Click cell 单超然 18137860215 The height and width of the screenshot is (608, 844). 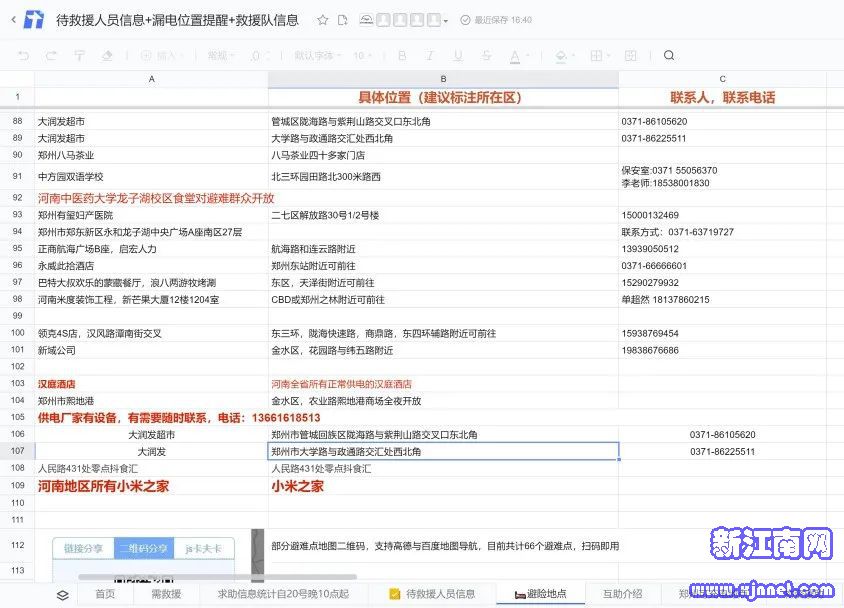click(722, 300)
